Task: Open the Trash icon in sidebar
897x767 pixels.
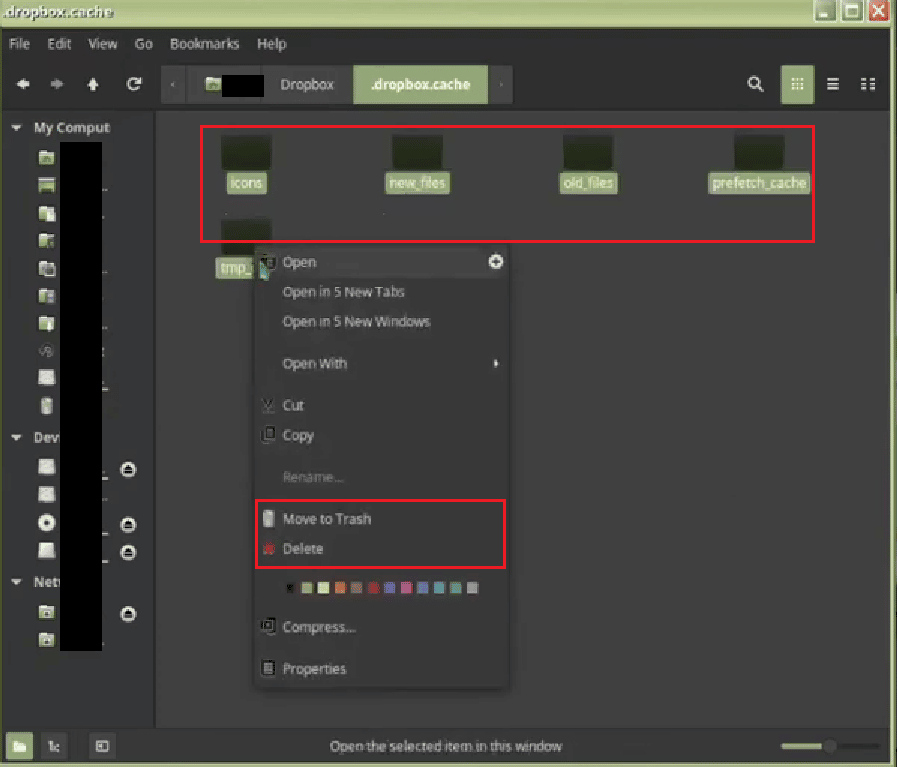Action: [47, 406]
